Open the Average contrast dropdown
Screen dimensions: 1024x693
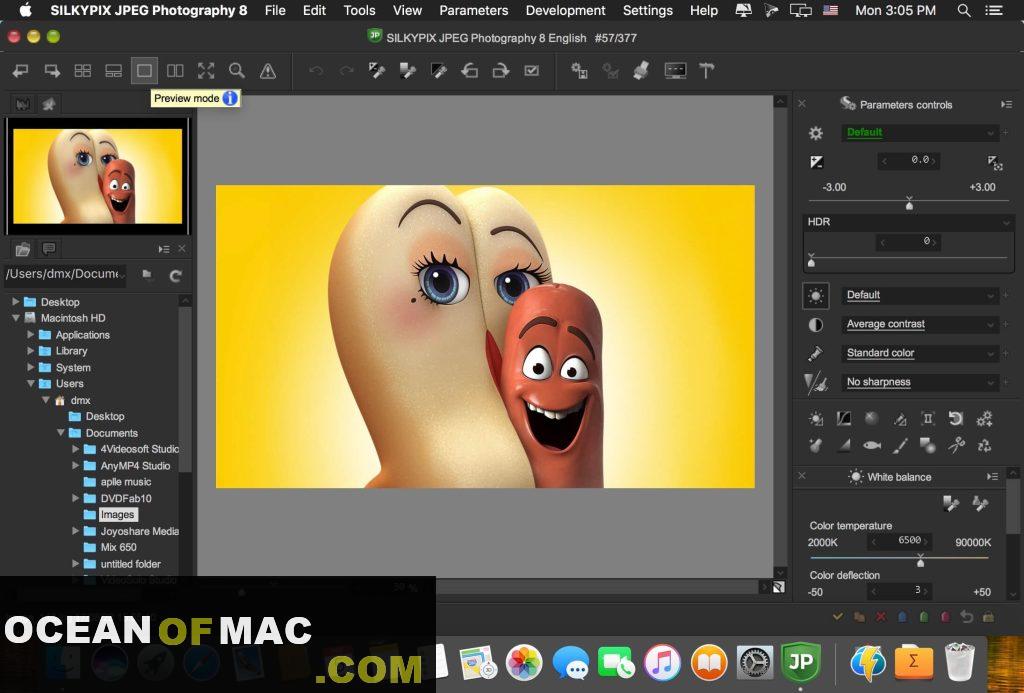click(920, 324)
